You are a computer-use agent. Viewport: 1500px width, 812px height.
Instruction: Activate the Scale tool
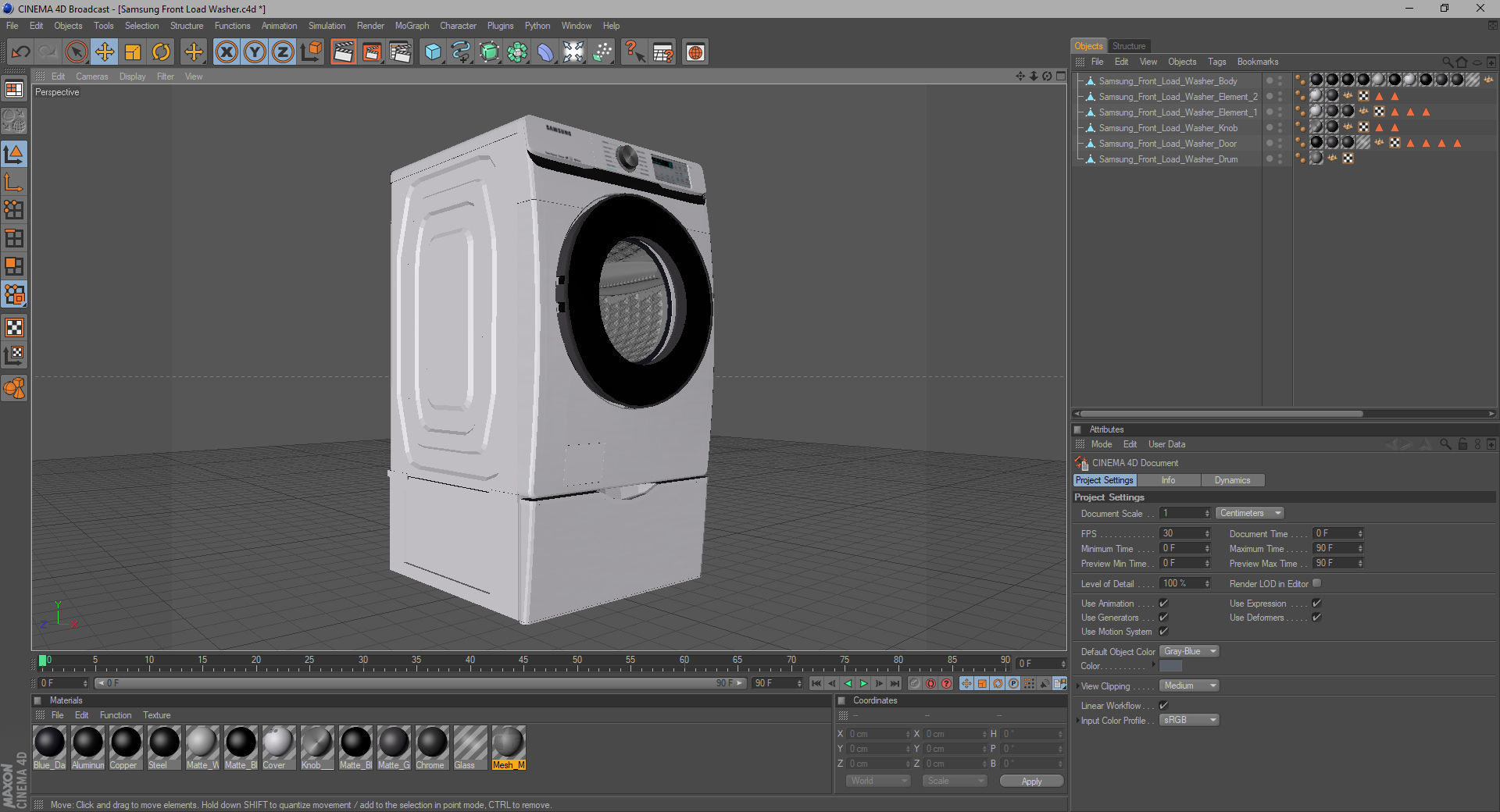click(133, 52)
